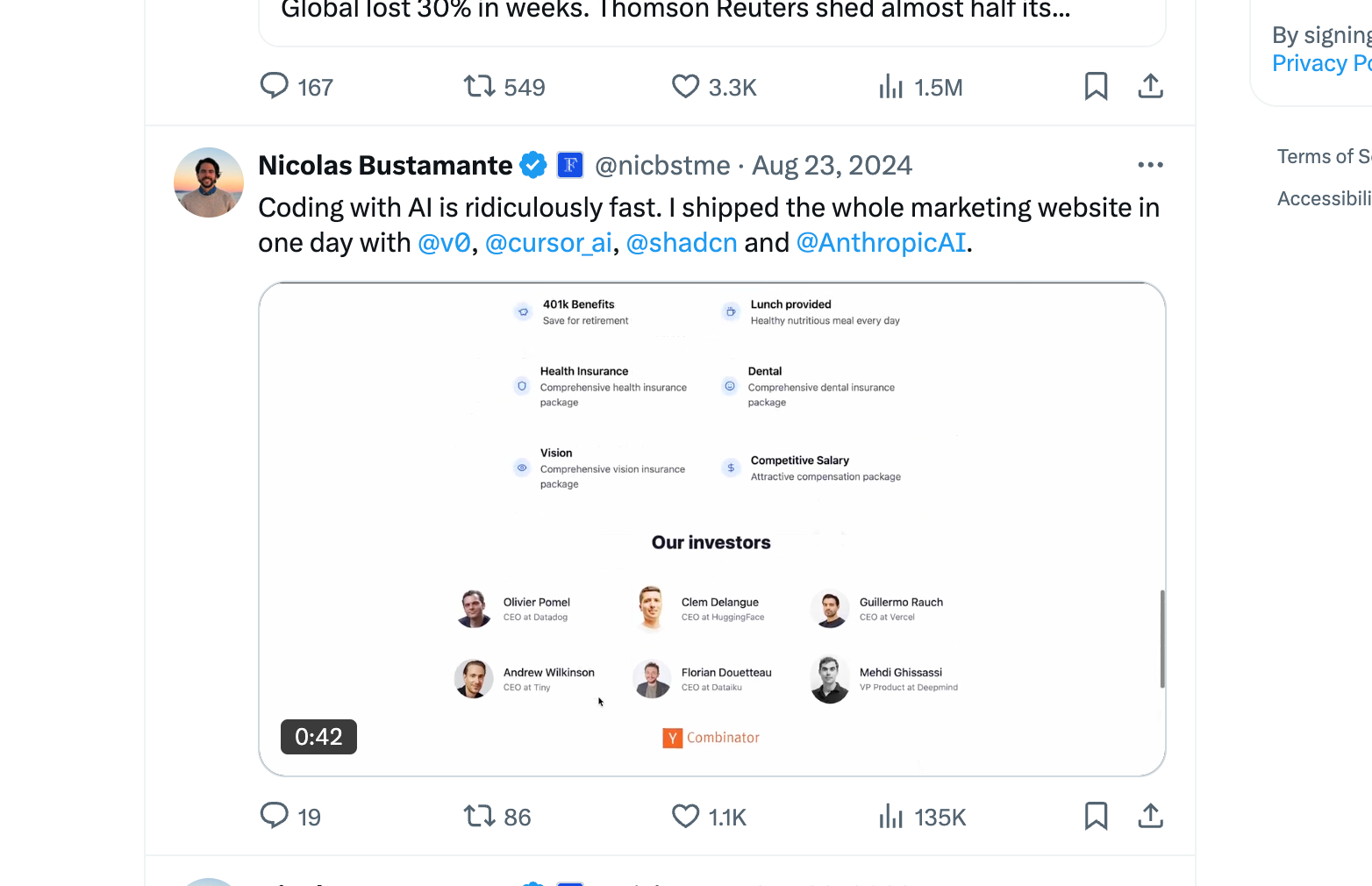Repost the tweet with 86 reposts

(x=480, y=817)
